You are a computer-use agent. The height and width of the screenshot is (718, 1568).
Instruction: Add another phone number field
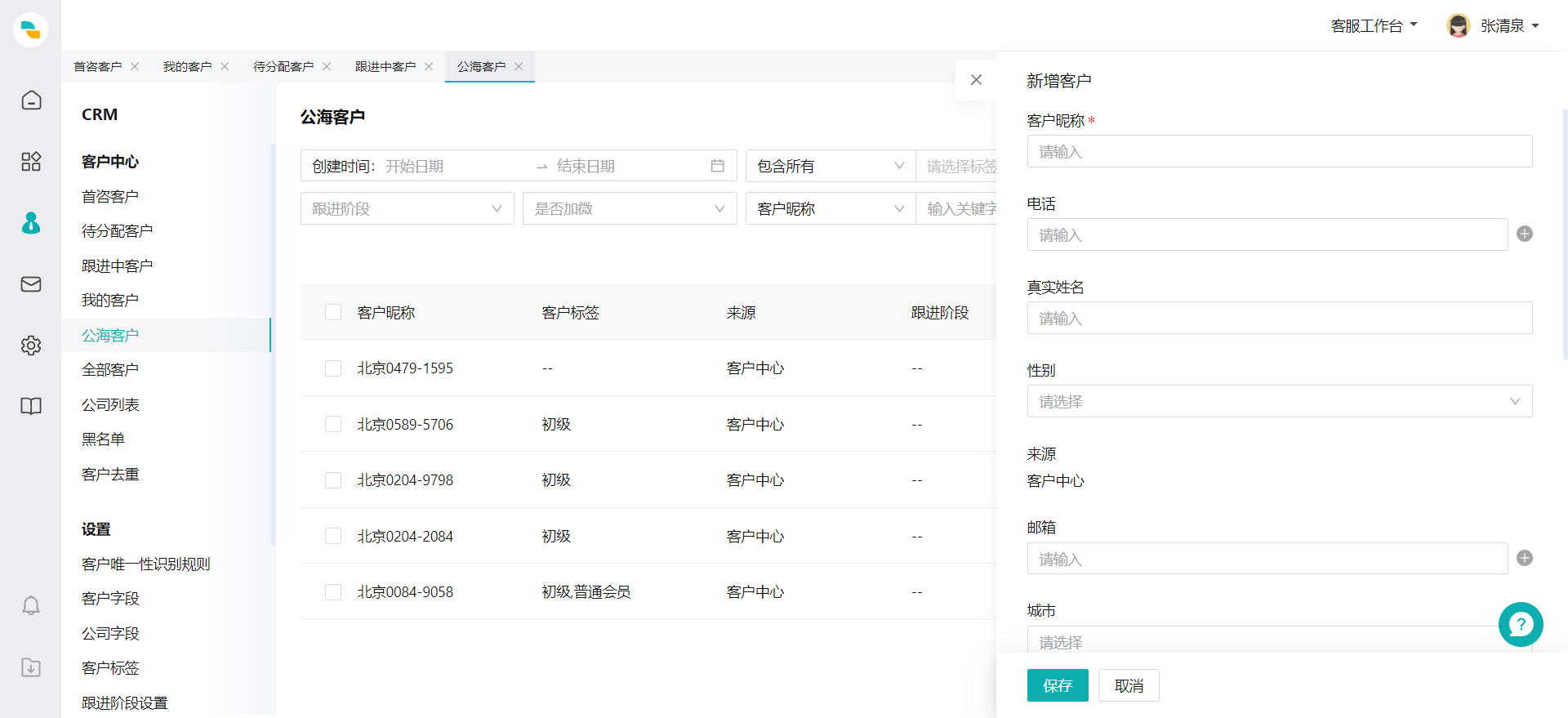click(1525, 234)
